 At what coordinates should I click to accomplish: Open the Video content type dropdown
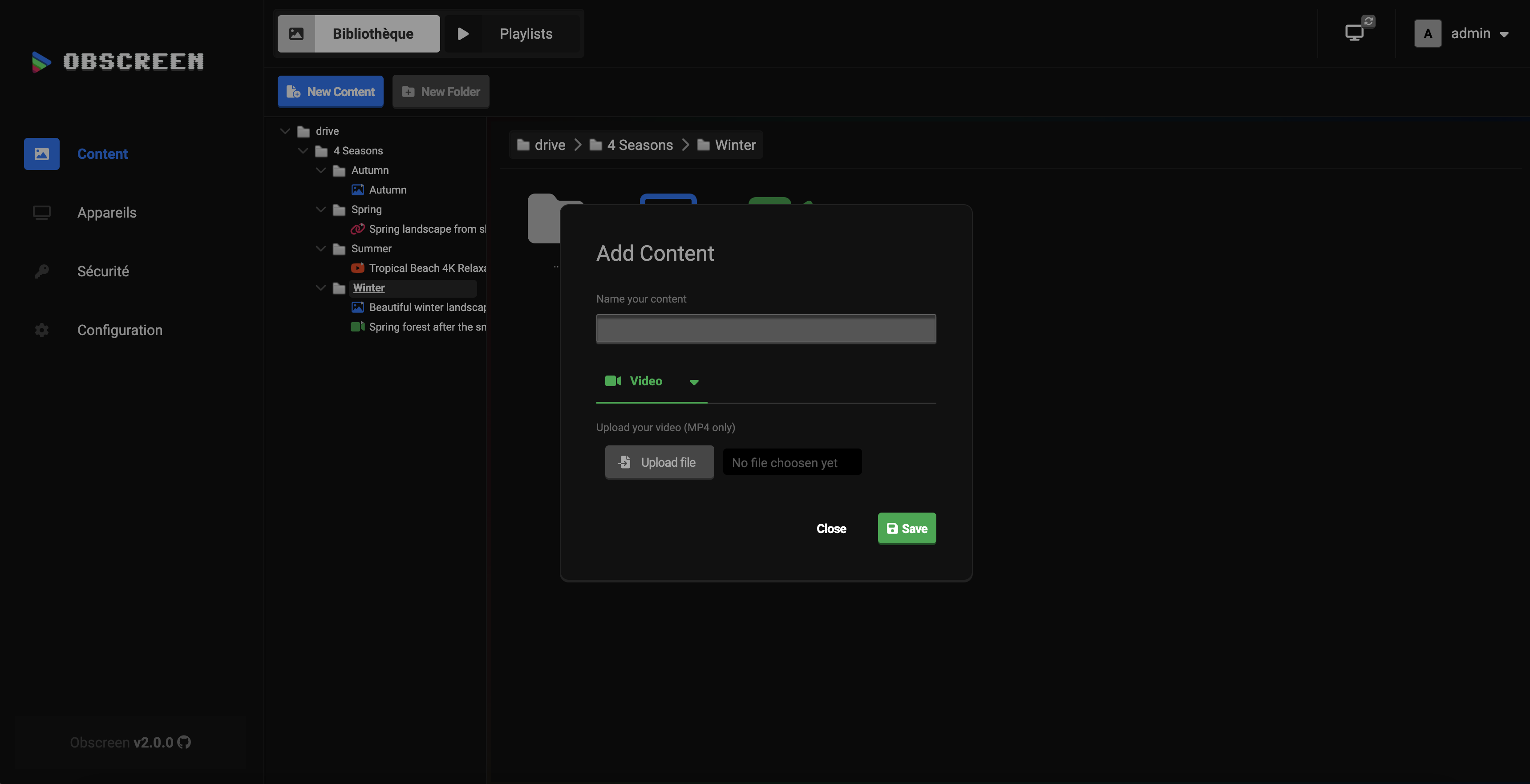(652, 381)
